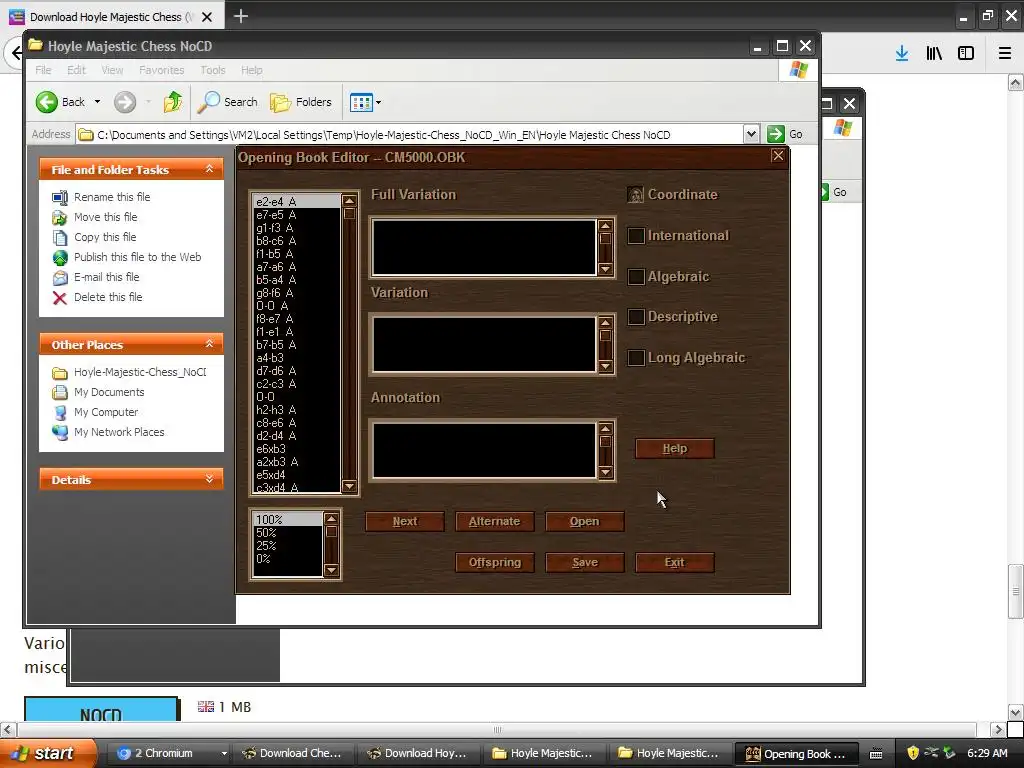1024x768 pixels.
Task: Click Move this file
Action: pyautogui.click(x=105, y=217)
